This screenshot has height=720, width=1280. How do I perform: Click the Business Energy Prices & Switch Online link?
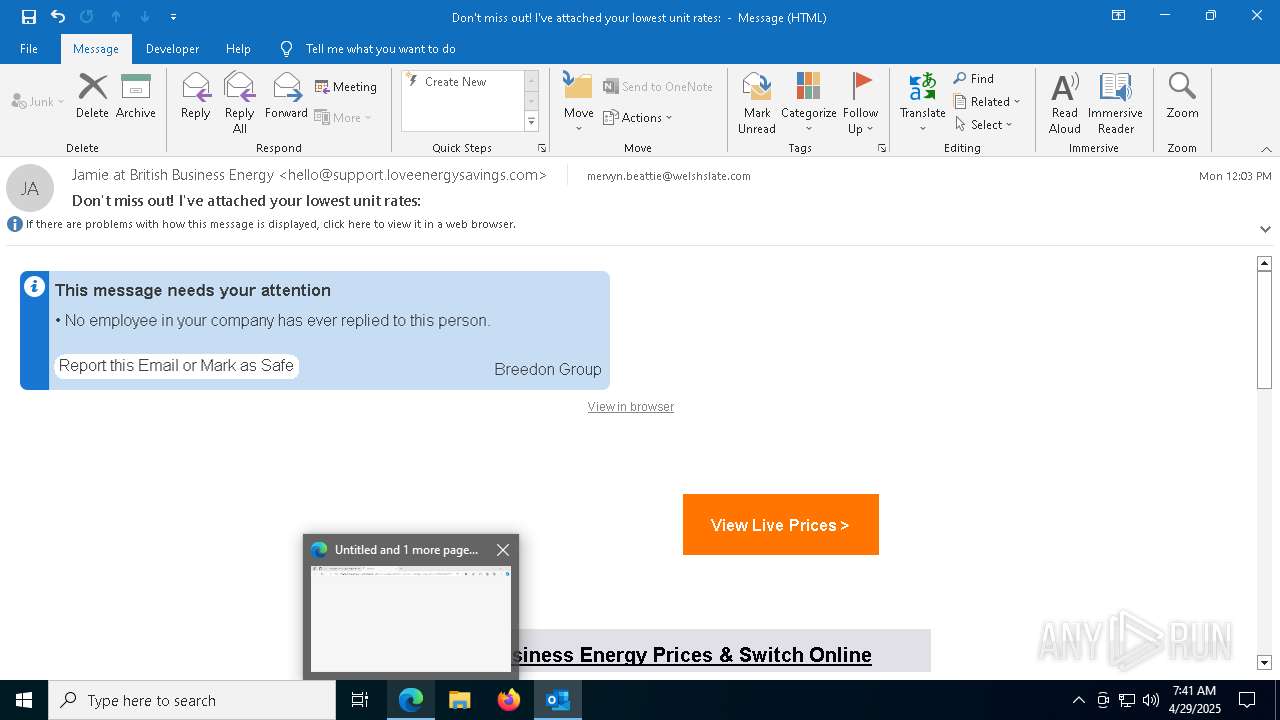pyautogui.click(x=691, y=655)
